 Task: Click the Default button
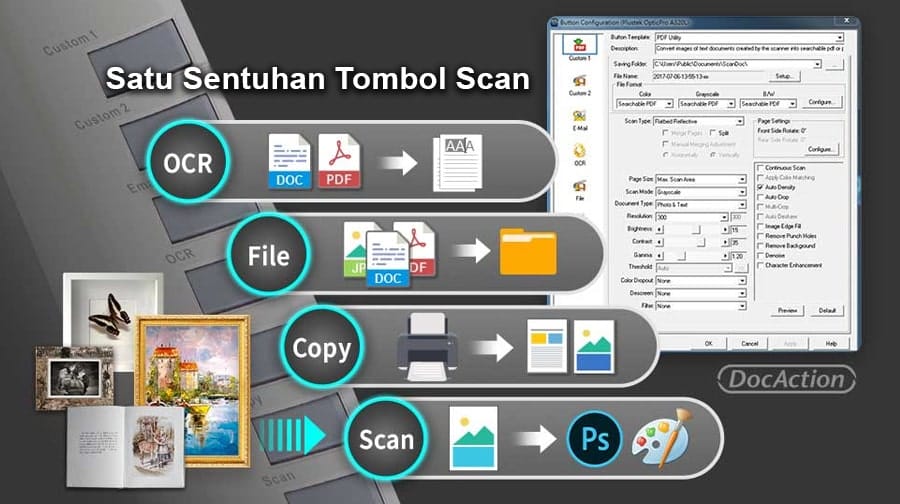point(827,311)
